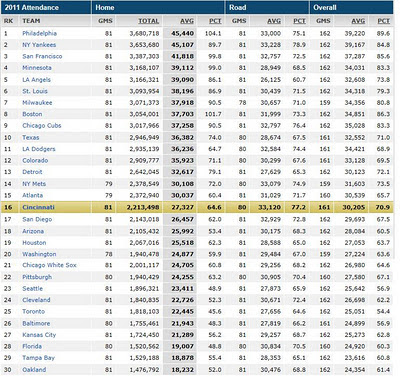Click the Florida team link
The width and height of the screenshot is (400, 377).
pyautogui.click(x=32, y=346)
